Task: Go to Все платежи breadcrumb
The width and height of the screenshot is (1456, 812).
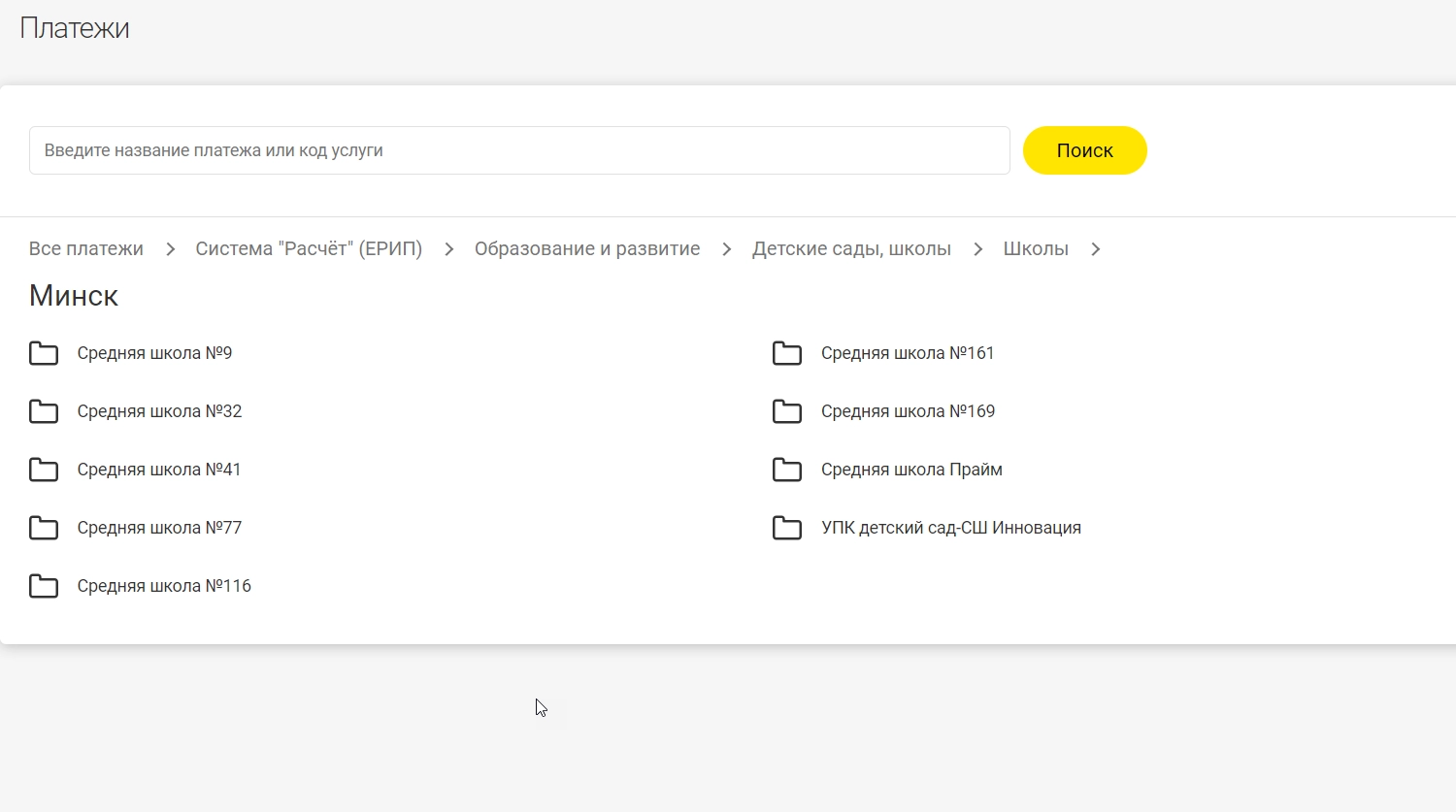Action: click(x=86, y=248)
